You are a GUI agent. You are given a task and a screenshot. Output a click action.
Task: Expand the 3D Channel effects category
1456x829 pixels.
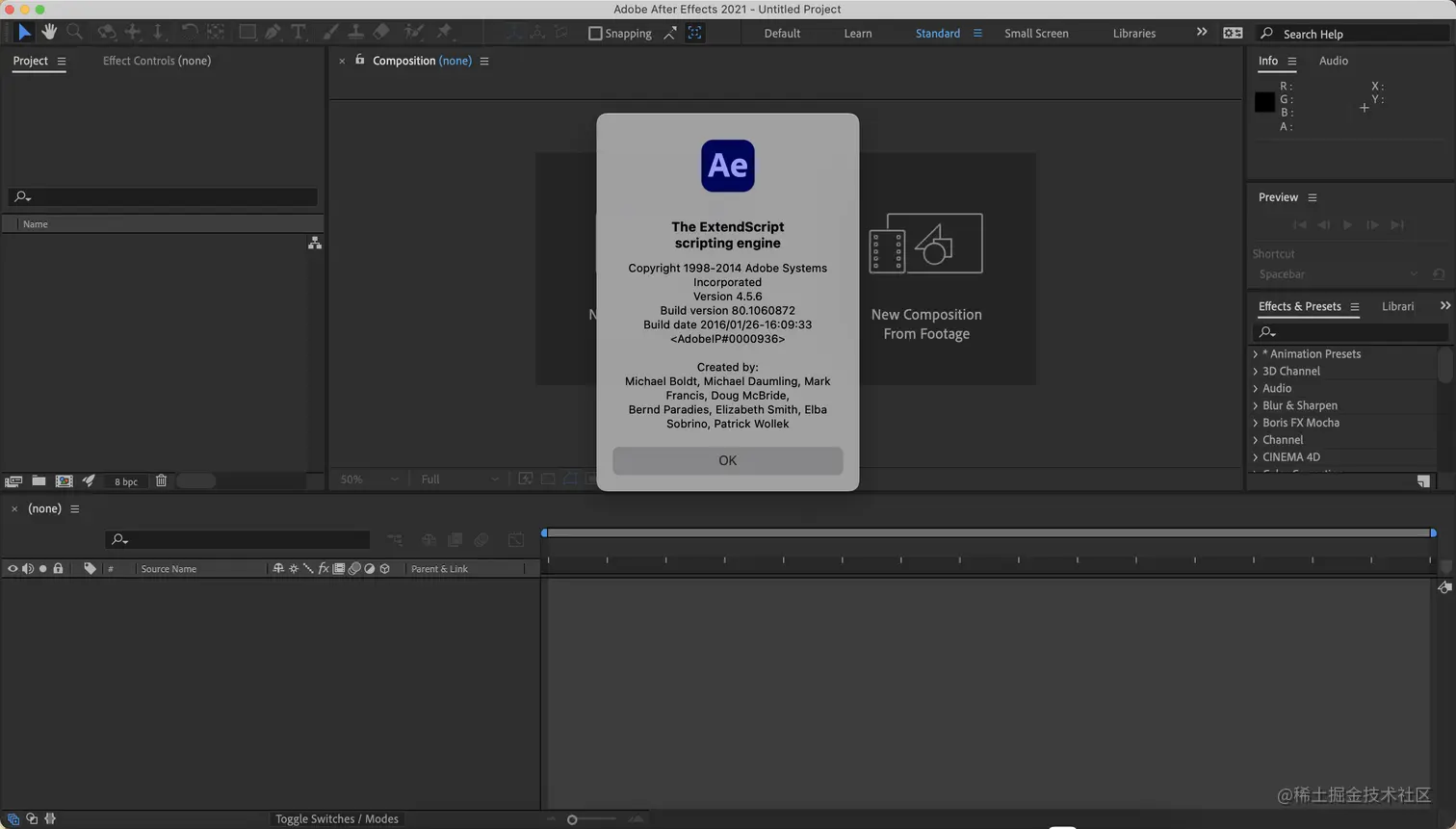pos(1256,372)
